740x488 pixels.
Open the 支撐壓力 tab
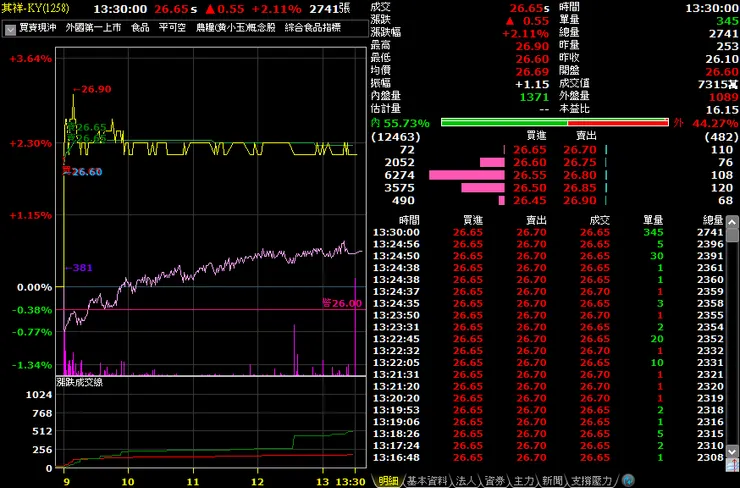pos(591,481)
